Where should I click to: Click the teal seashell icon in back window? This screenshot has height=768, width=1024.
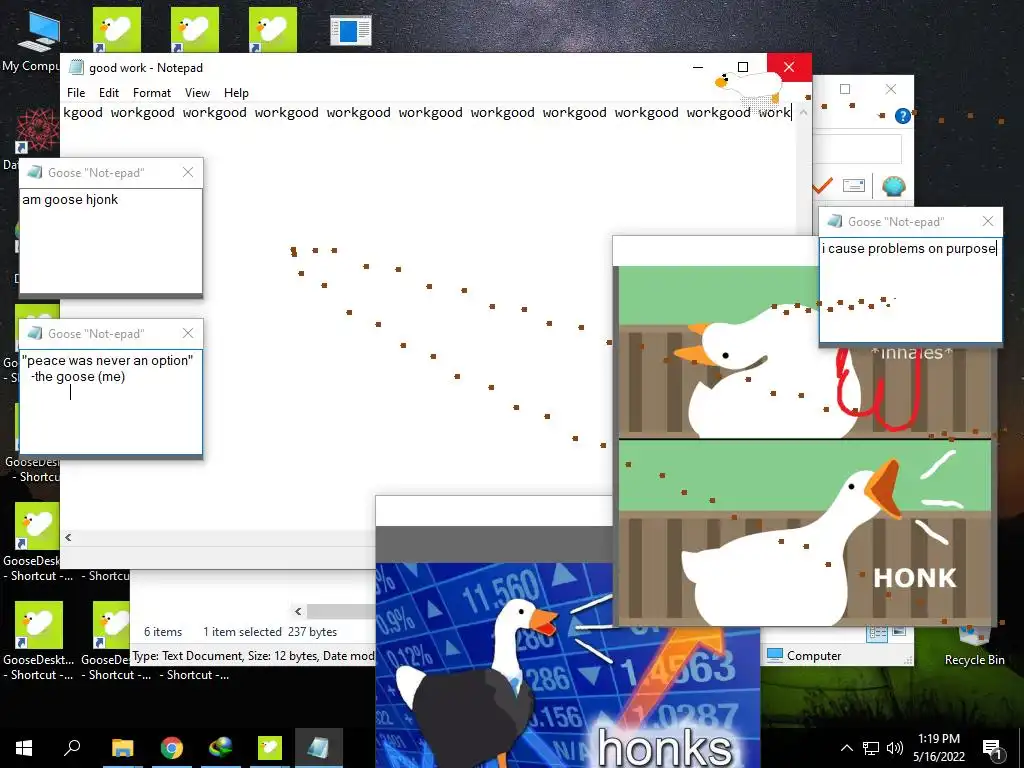coord(893,186)
